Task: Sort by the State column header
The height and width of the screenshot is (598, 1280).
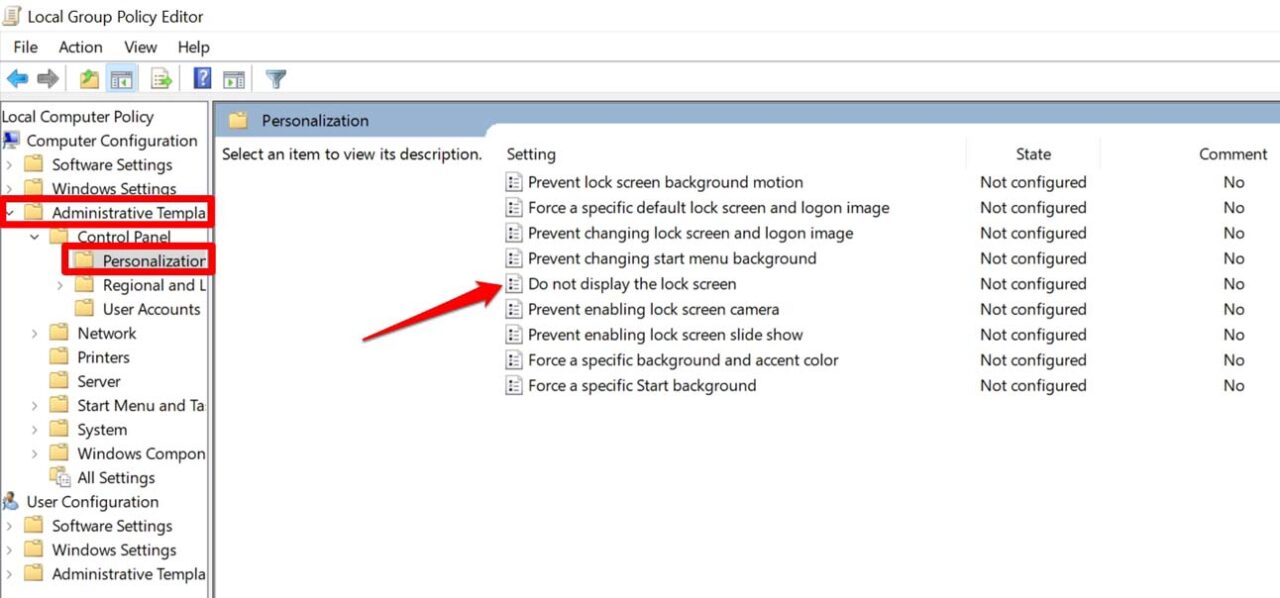Action: pyautogui.click(x=1033, y=154)
